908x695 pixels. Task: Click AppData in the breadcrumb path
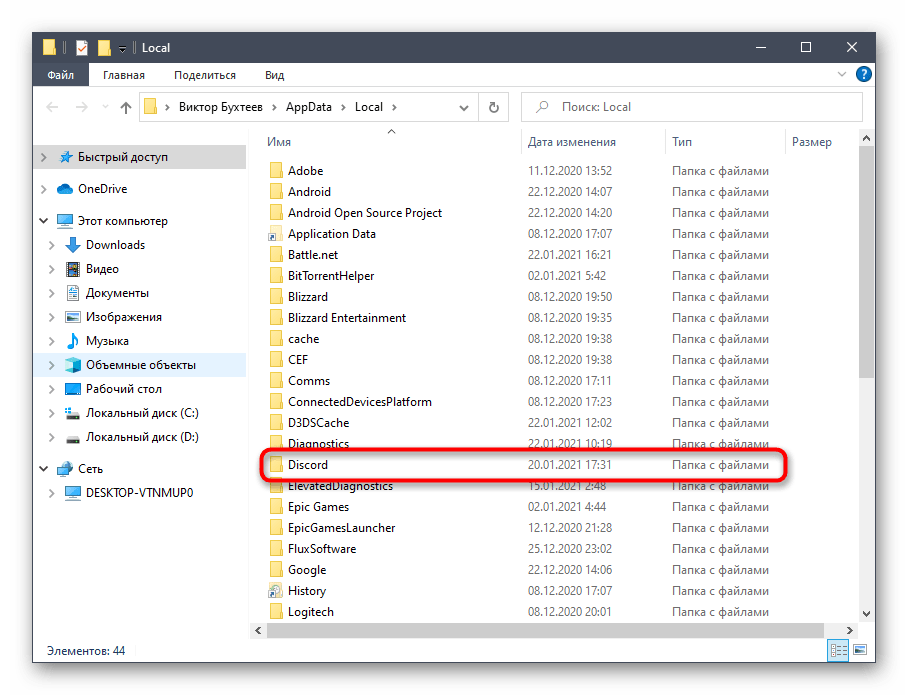pos(312,107)
